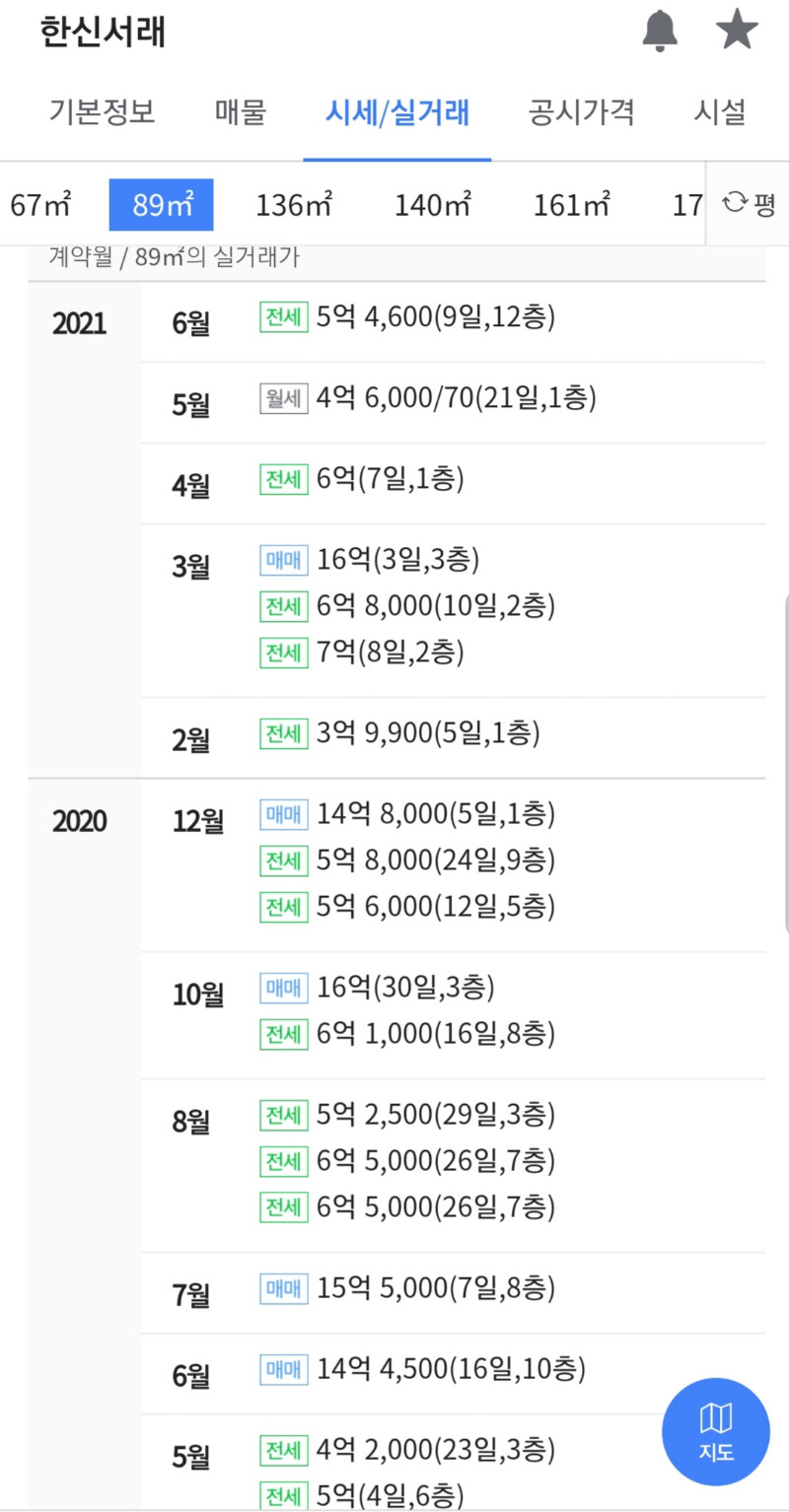Tap the notification bell icon
This screenshot has width=789, height=1512.
pyautogui.click(x=660, y=33)
